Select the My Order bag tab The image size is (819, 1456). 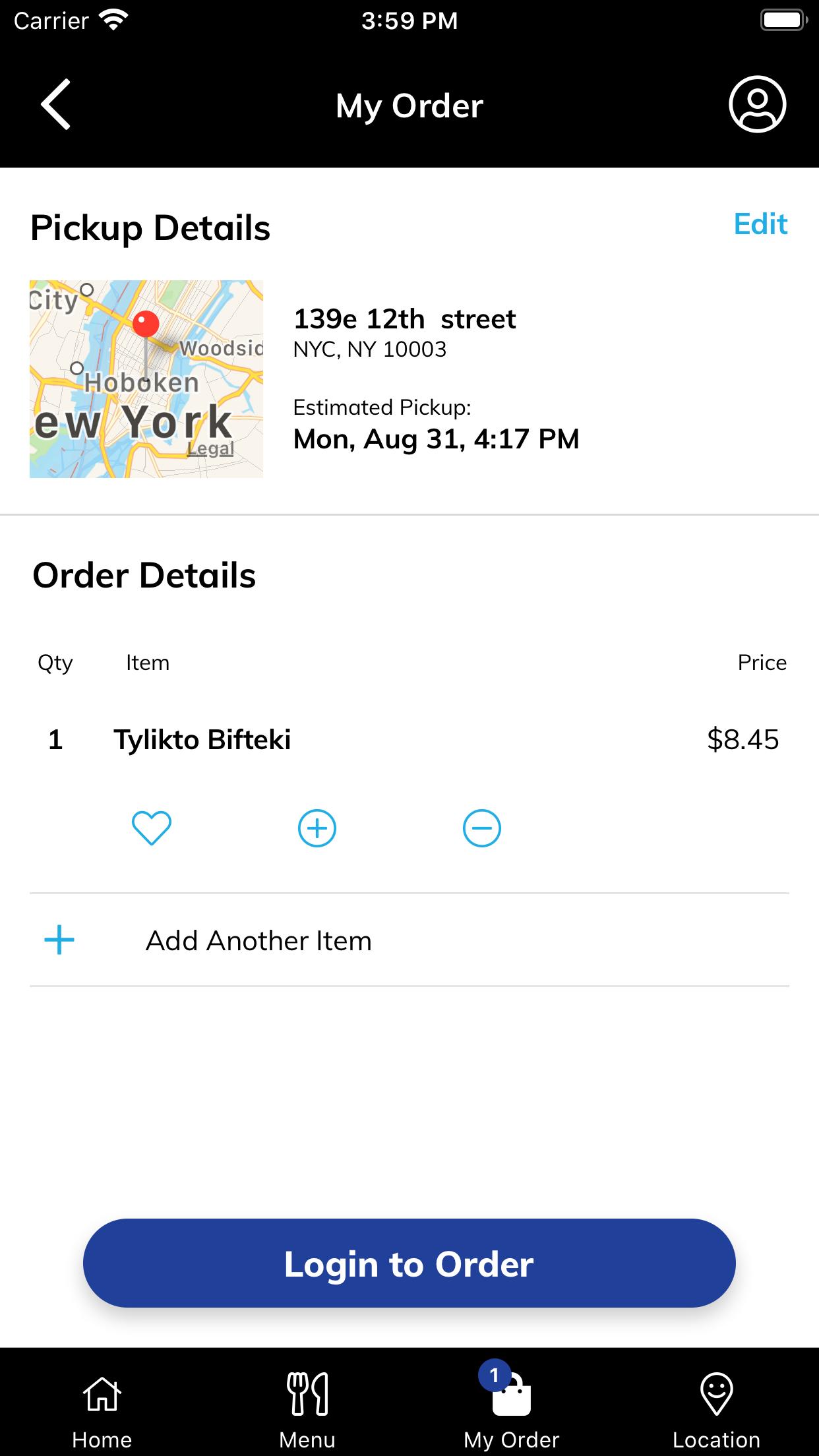[512, 1410]
